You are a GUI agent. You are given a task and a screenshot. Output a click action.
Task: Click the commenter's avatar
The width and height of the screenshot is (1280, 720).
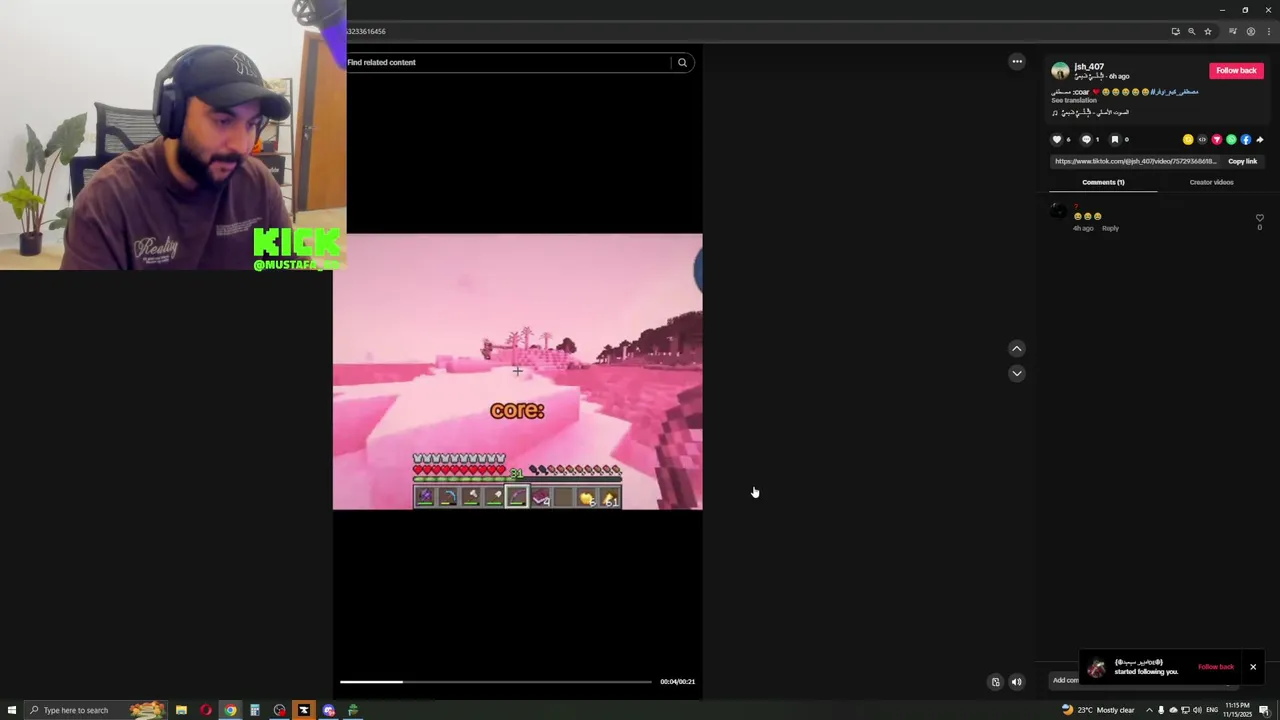[1058, 210]
